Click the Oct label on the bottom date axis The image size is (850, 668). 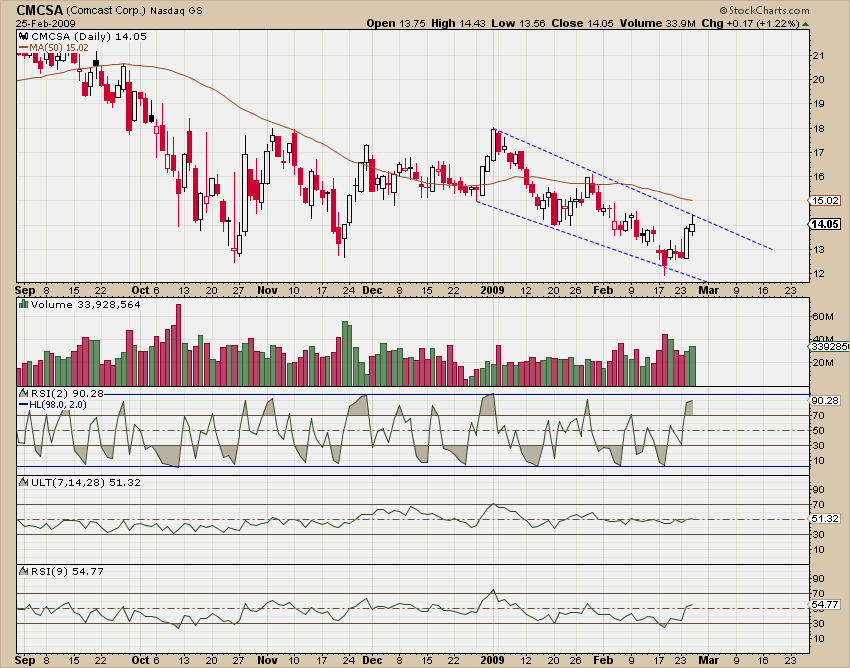click(140, 660)
